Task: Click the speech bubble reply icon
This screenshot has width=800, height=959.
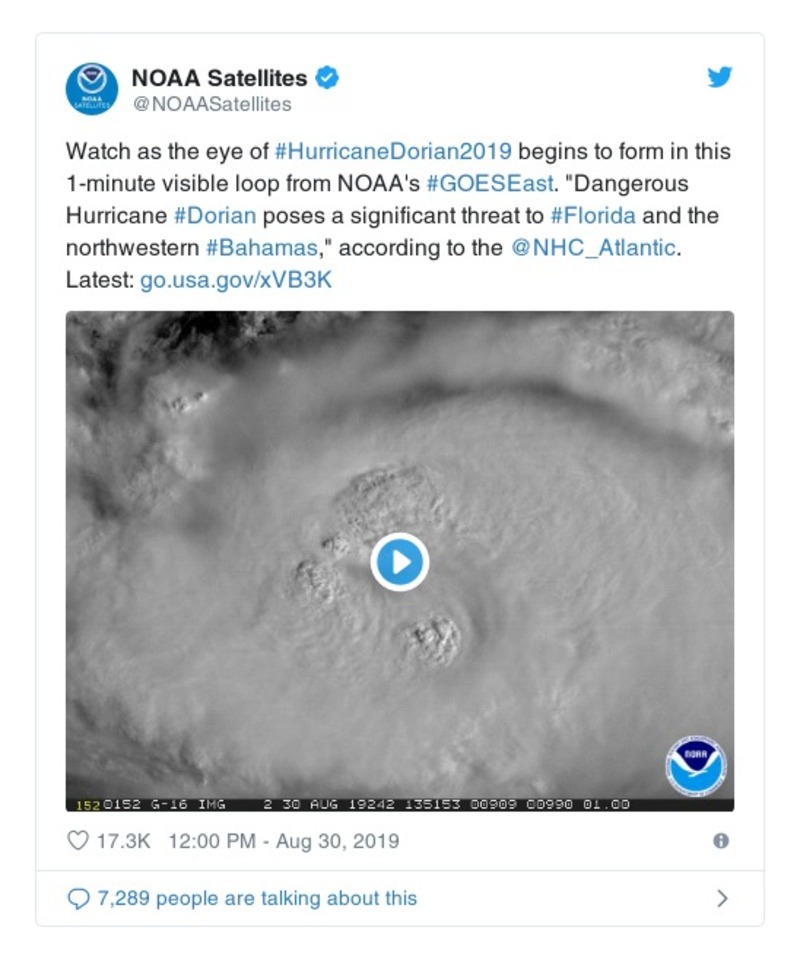Action: [78, 898]
